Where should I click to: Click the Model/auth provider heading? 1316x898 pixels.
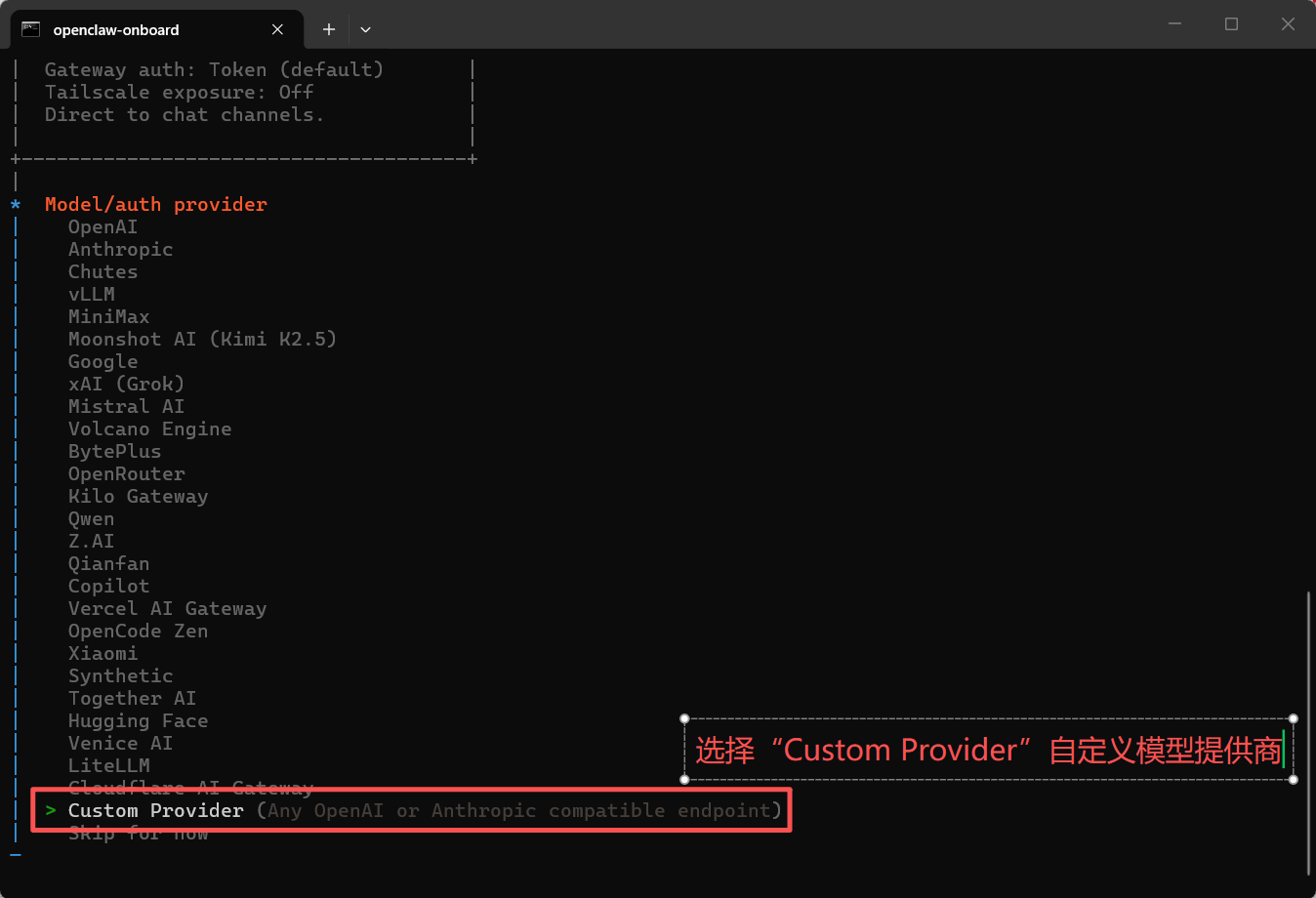point(155,205)
